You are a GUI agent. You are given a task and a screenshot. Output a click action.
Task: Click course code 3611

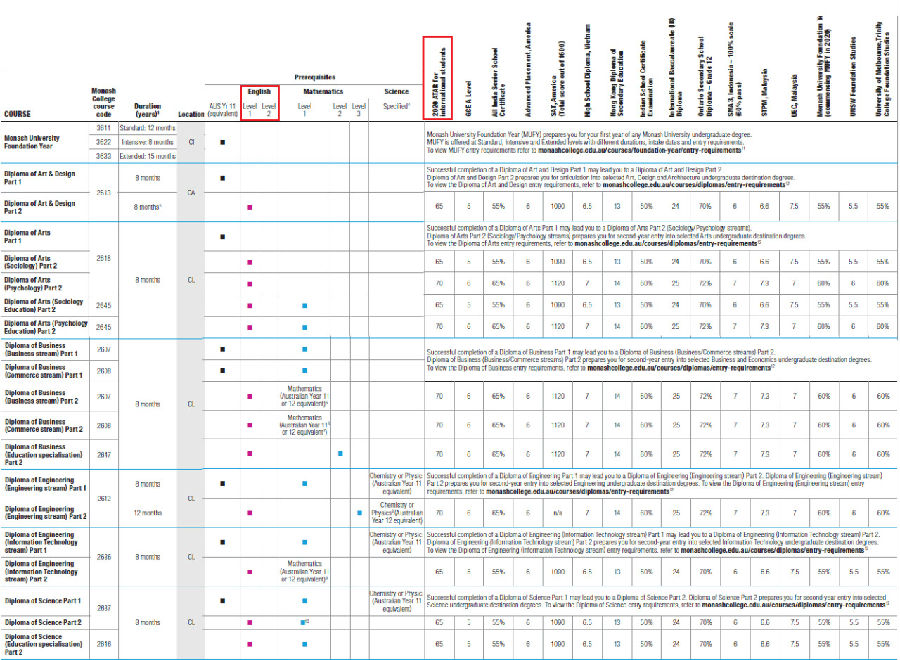pos(103,128)
